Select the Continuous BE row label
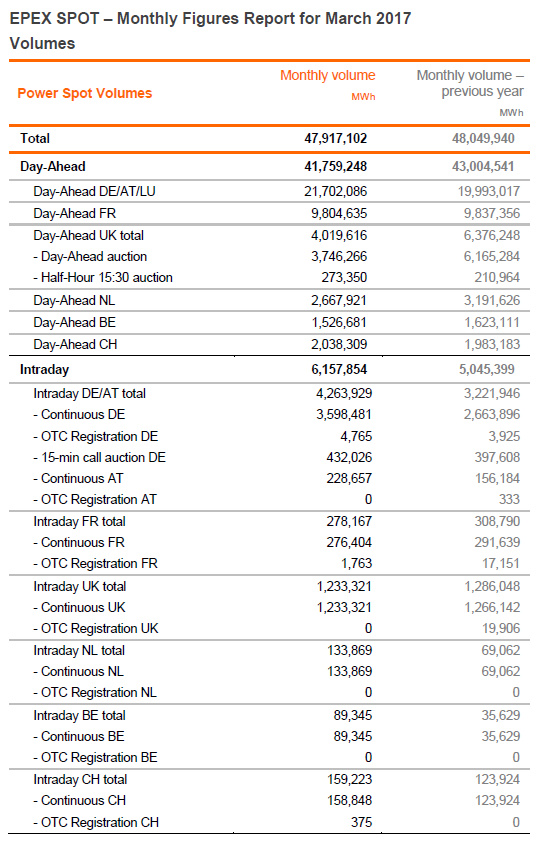Viewport: 545px width, 845px height. coord(79,737)
